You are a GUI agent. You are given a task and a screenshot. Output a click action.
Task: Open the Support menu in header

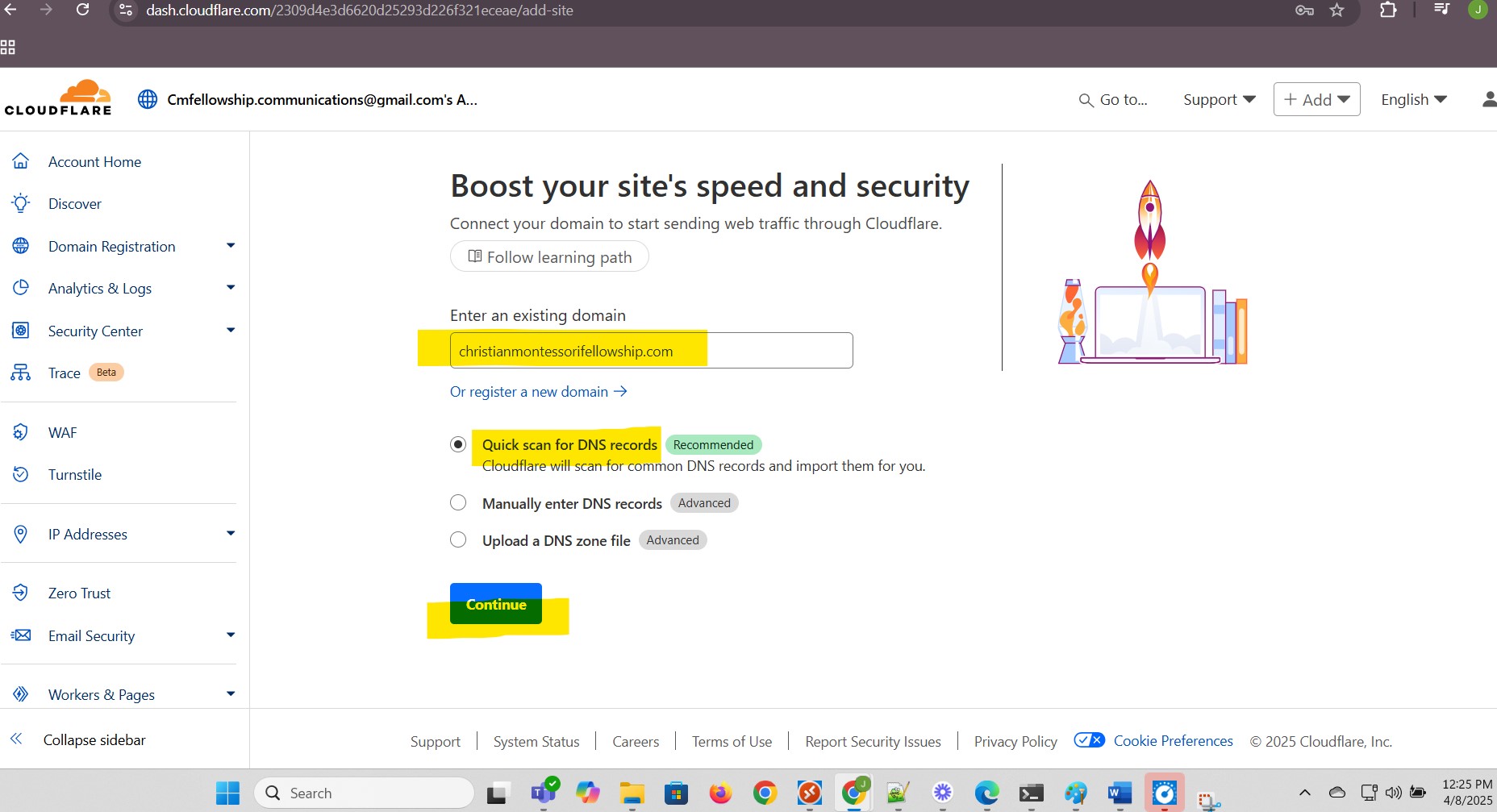point(1219,99)
